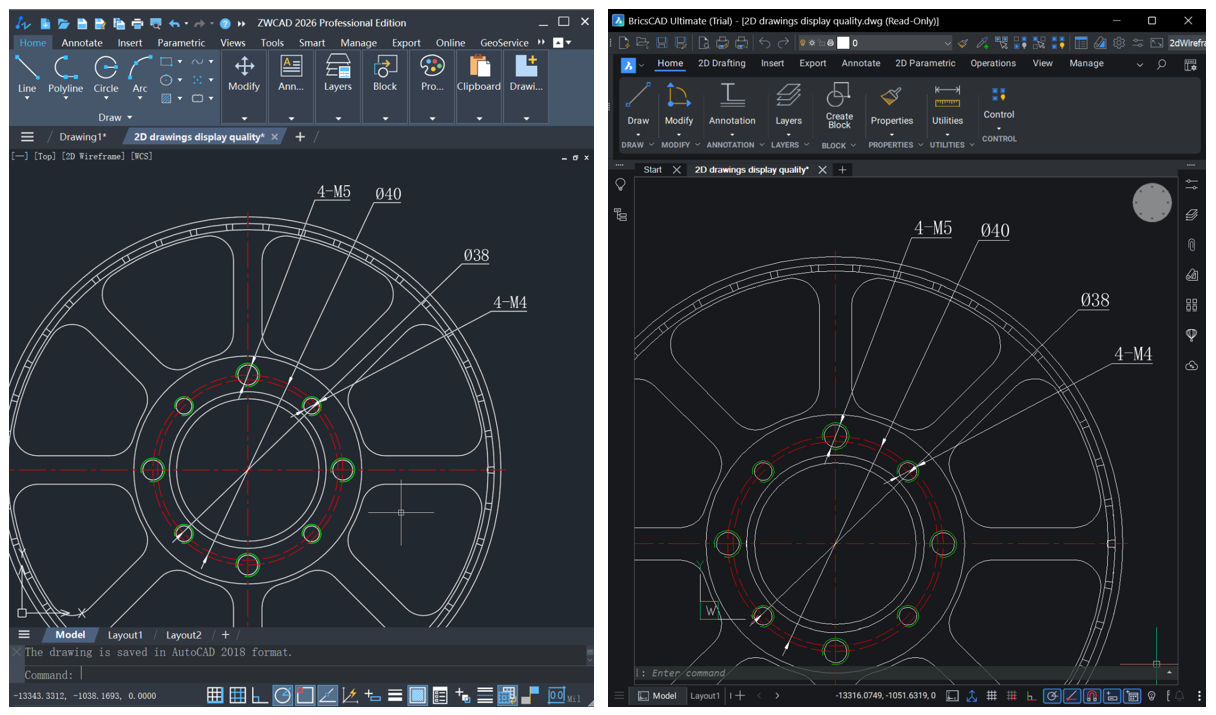The height and width of the screenshot is (715, 1216).
Task: Click the ZWCAD help question mark icon
Action: point(225,23)
